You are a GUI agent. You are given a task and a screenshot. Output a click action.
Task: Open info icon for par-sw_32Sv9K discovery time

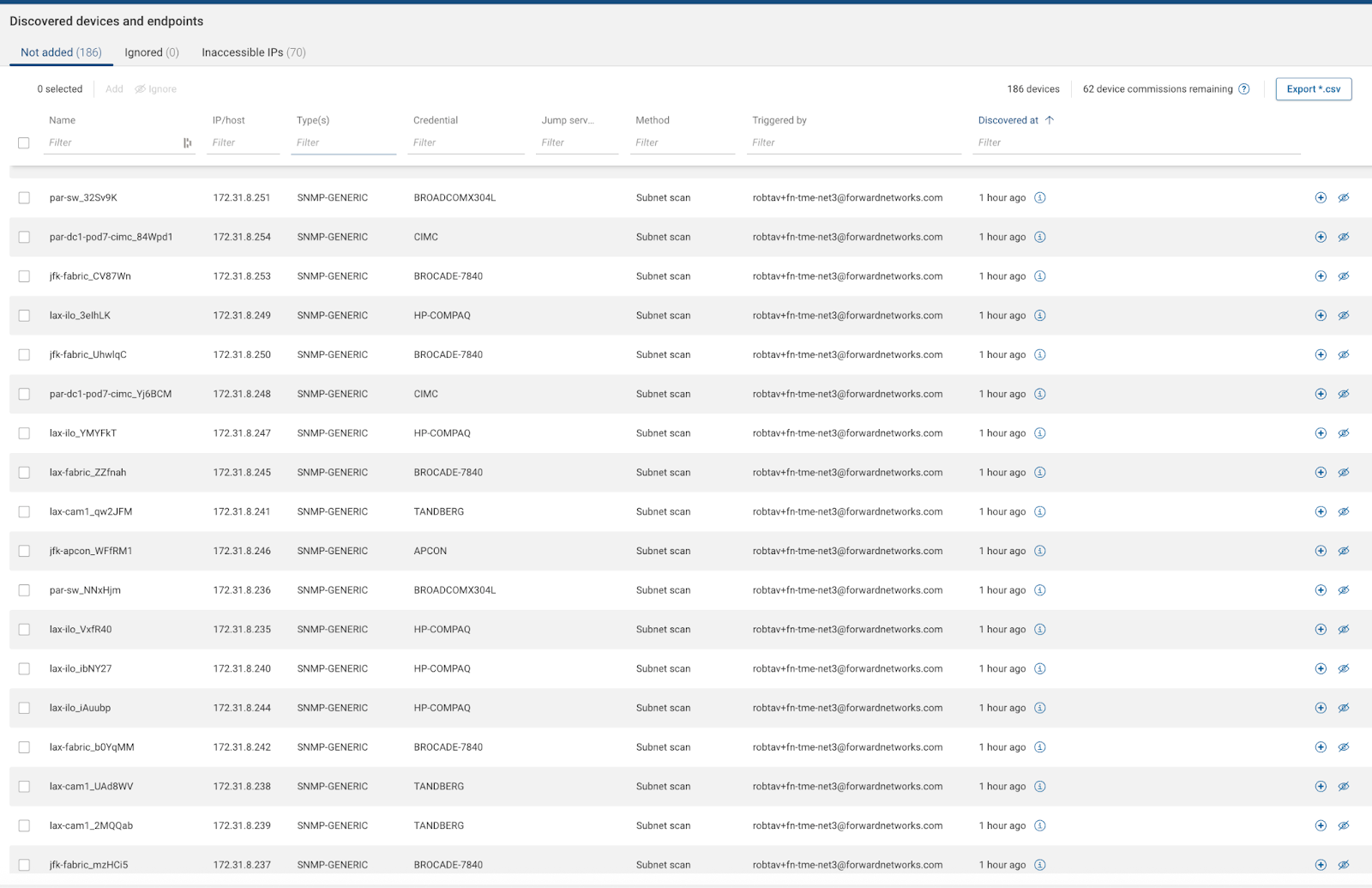(x=1040, y=197)
